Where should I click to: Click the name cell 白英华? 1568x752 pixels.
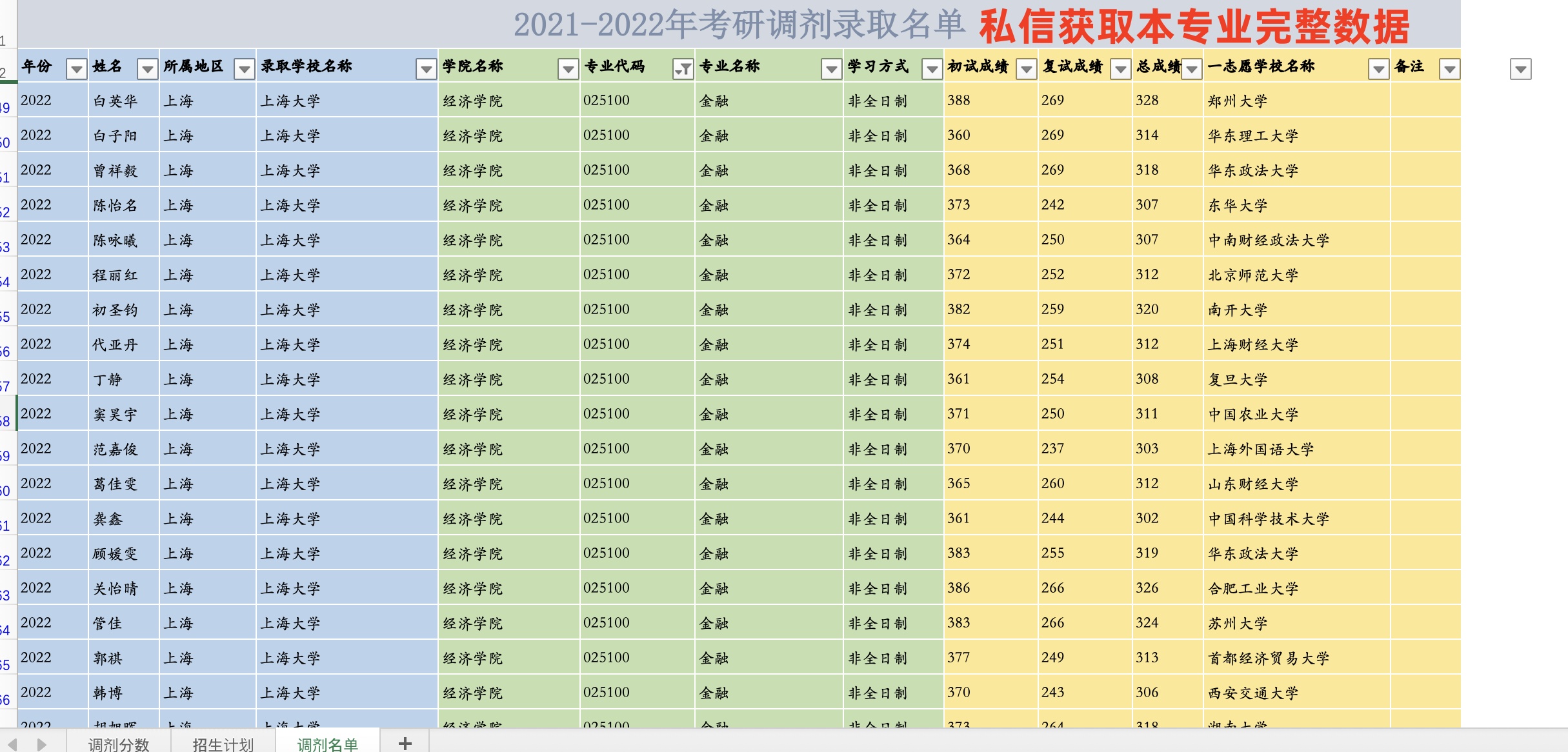116,101
